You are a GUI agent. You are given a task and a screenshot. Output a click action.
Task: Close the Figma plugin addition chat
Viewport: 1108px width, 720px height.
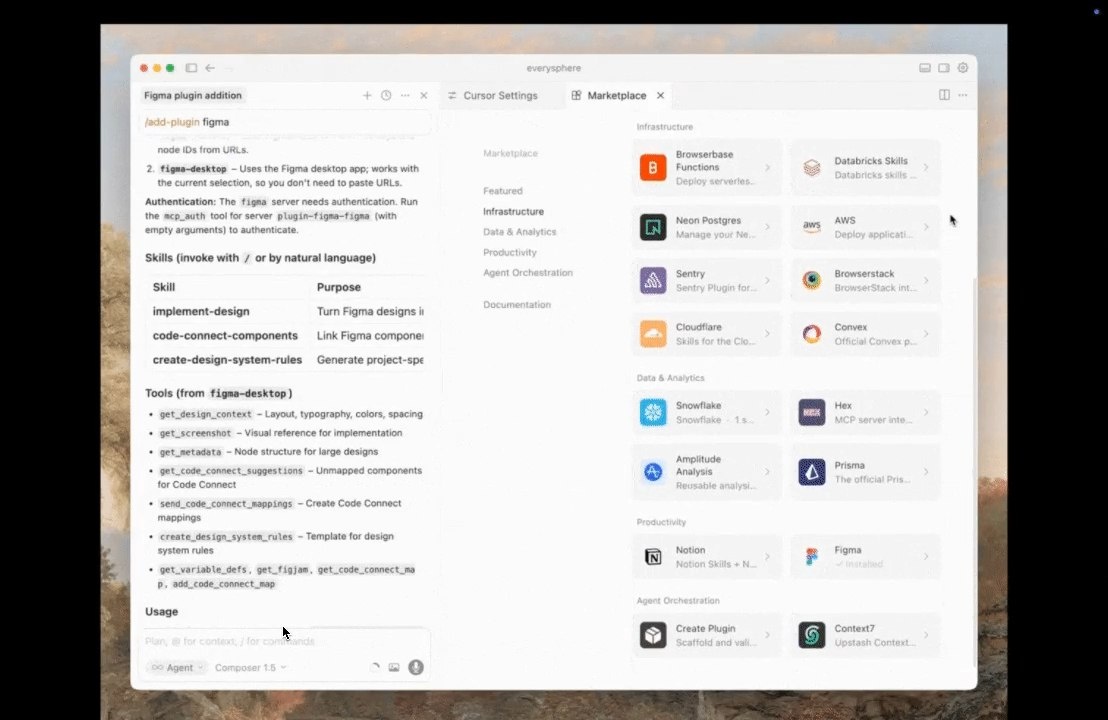(424, 95)
